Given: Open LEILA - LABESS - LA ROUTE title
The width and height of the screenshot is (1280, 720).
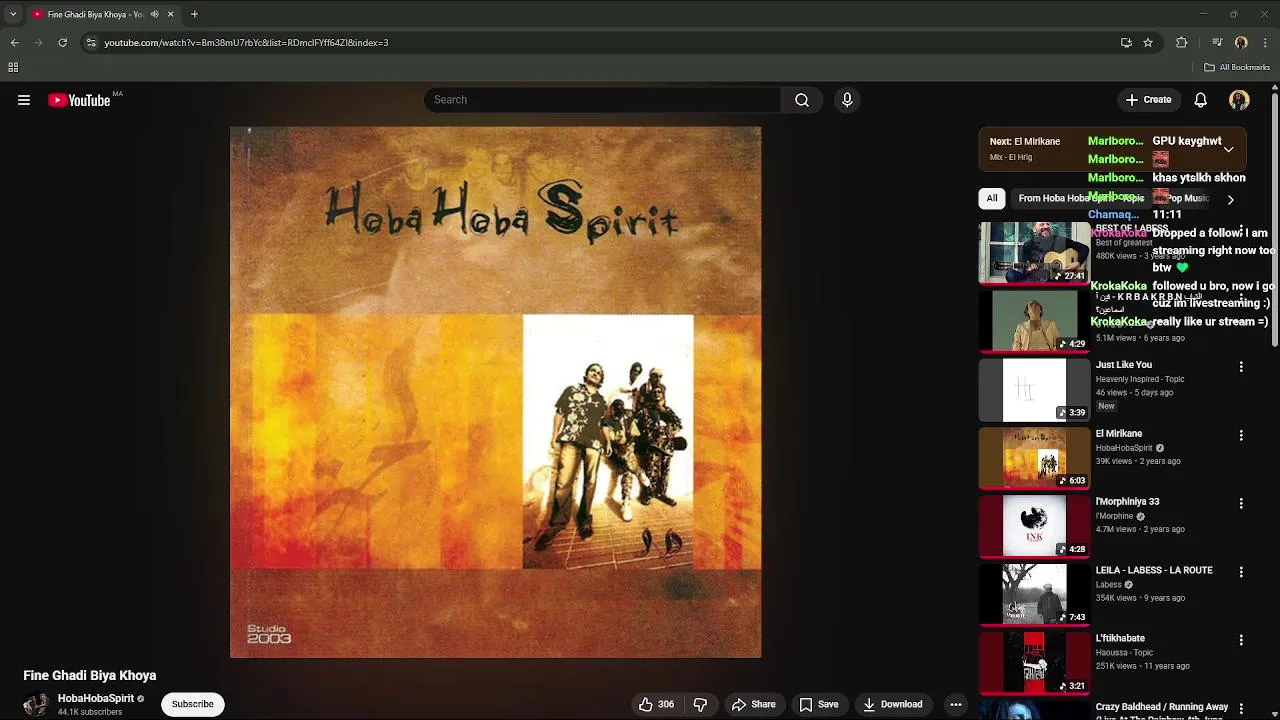Looking at the screenshot, I should point(1153,570).
